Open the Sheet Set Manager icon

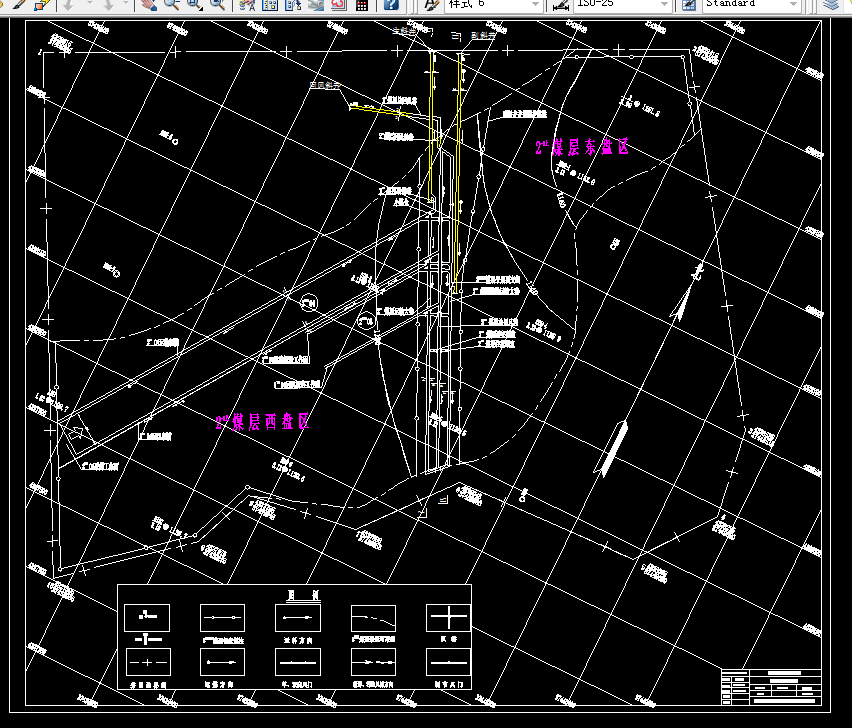316,4
